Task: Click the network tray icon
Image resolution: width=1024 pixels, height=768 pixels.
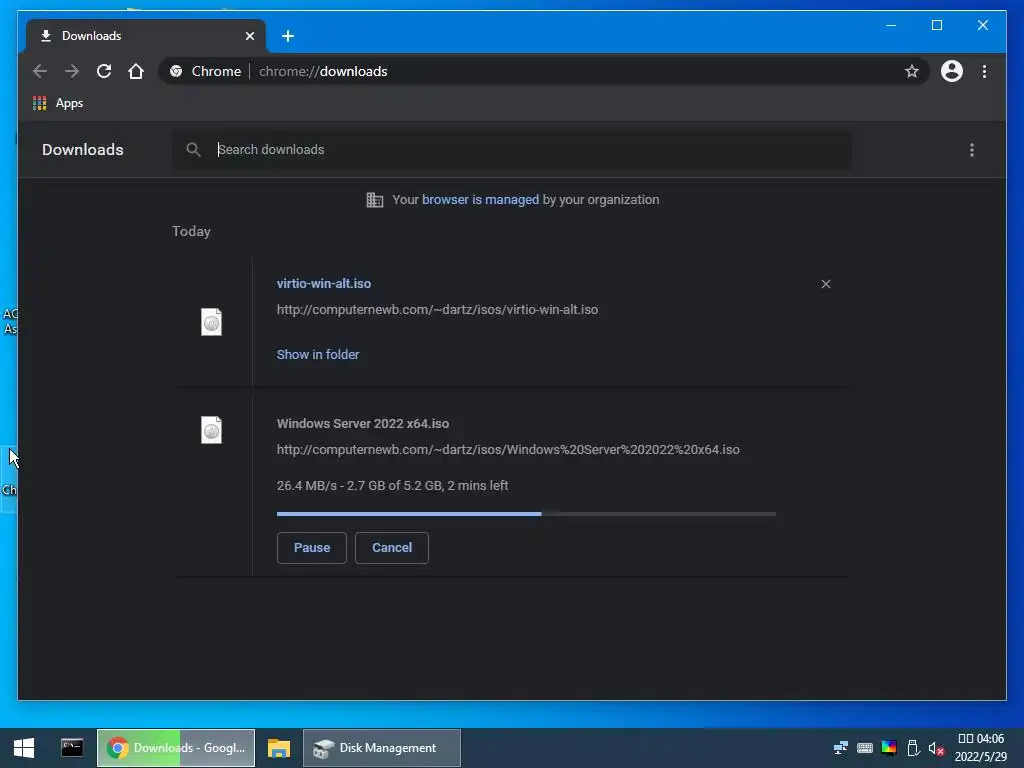Action: tap(841, 748)
